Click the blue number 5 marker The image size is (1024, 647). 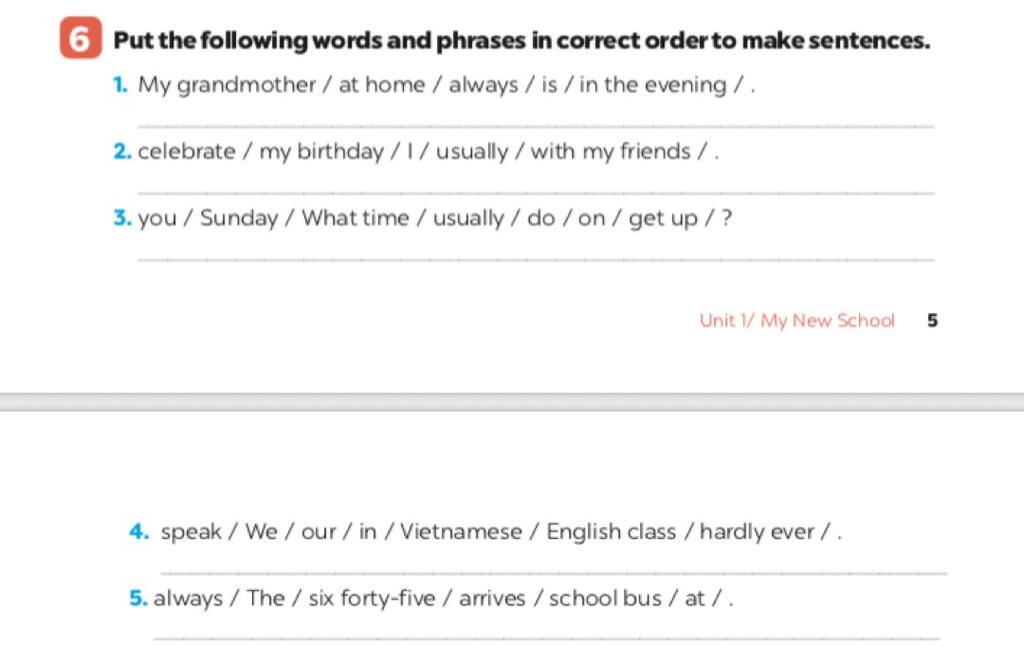139,599
